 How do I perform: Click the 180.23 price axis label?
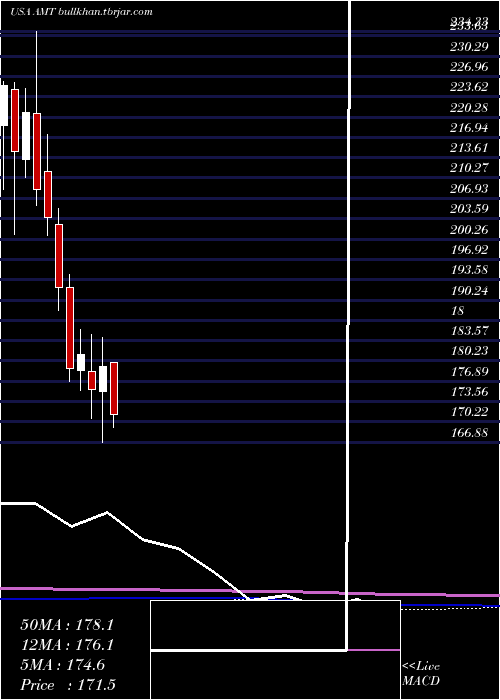469,351
